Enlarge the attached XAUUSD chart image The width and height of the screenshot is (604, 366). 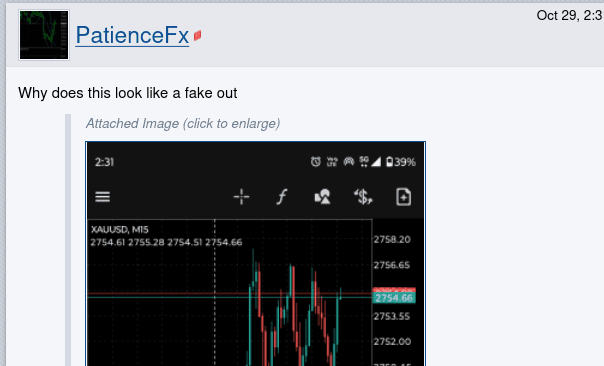(x=255, y=254)
